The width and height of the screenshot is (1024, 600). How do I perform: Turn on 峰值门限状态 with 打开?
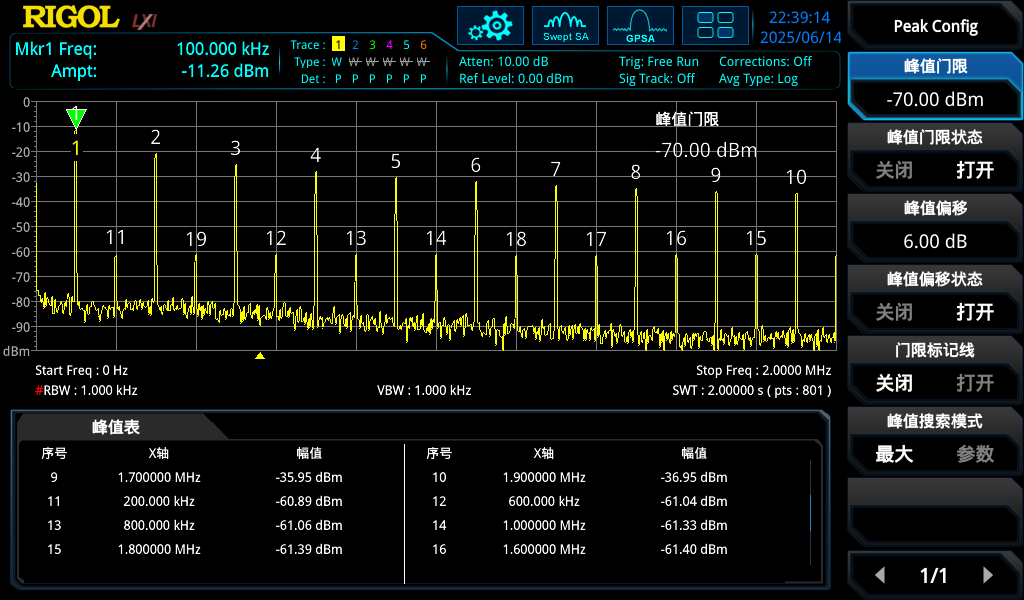(x=975, y=170)
